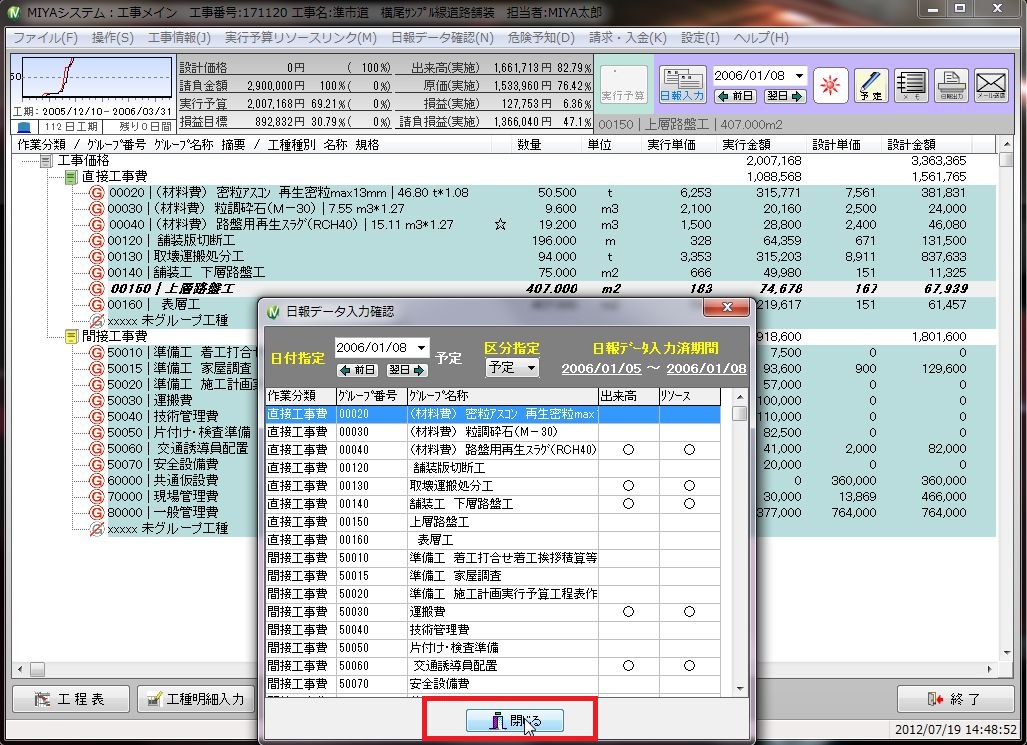Click the star mark on row 00040
Image resolution: width=1027 pixels, height=745 pixels.
(500, 225)
